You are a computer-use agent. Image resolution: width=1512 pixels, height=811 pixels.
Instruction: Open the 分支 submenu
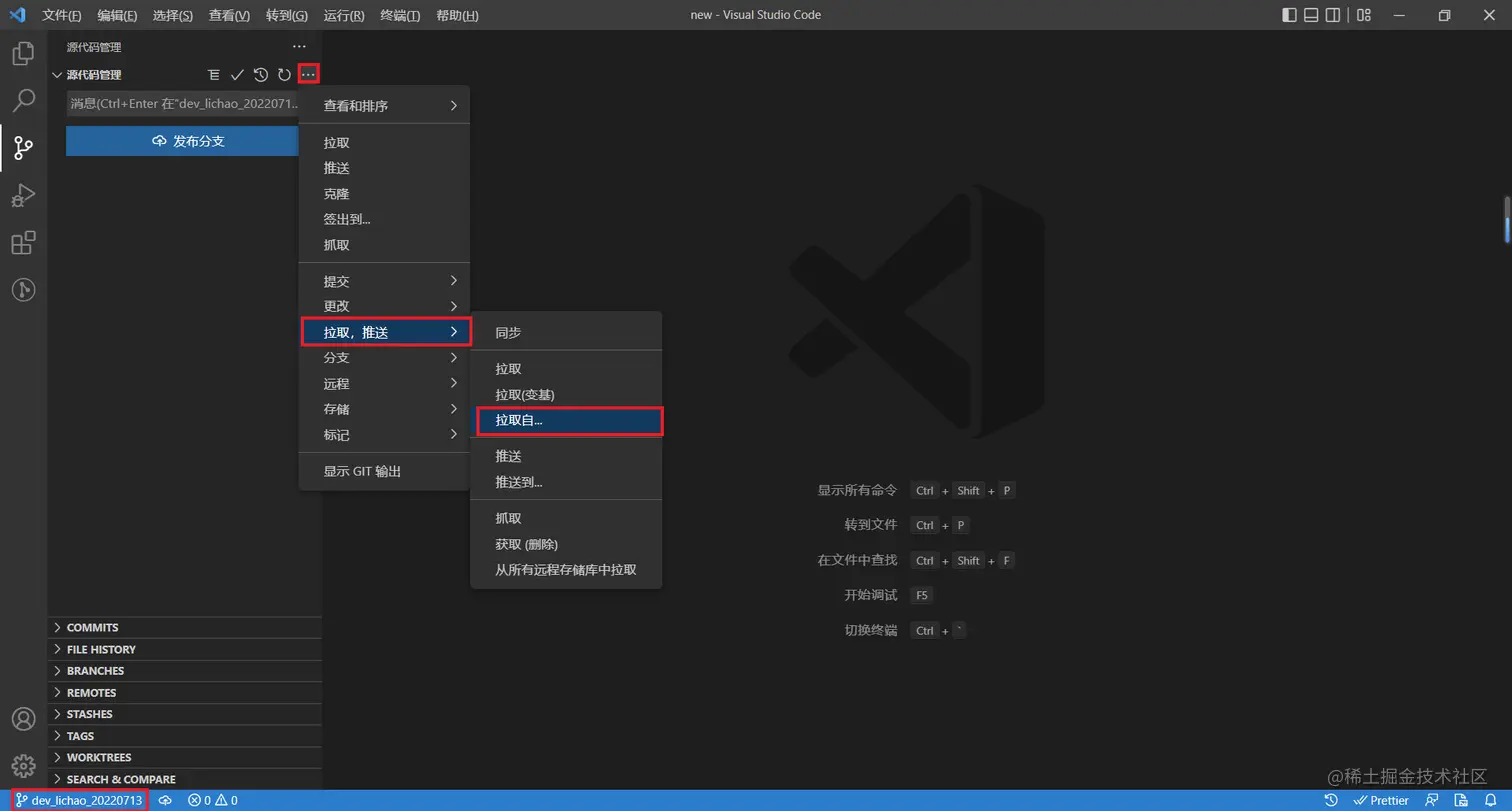click(385, 358)
